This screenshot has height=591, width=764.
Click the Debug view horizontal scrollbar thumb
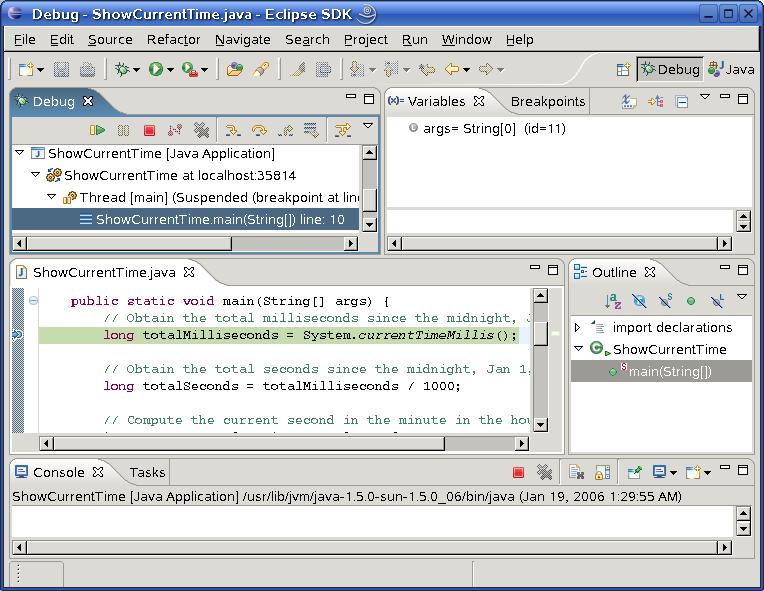coord(130,243)
